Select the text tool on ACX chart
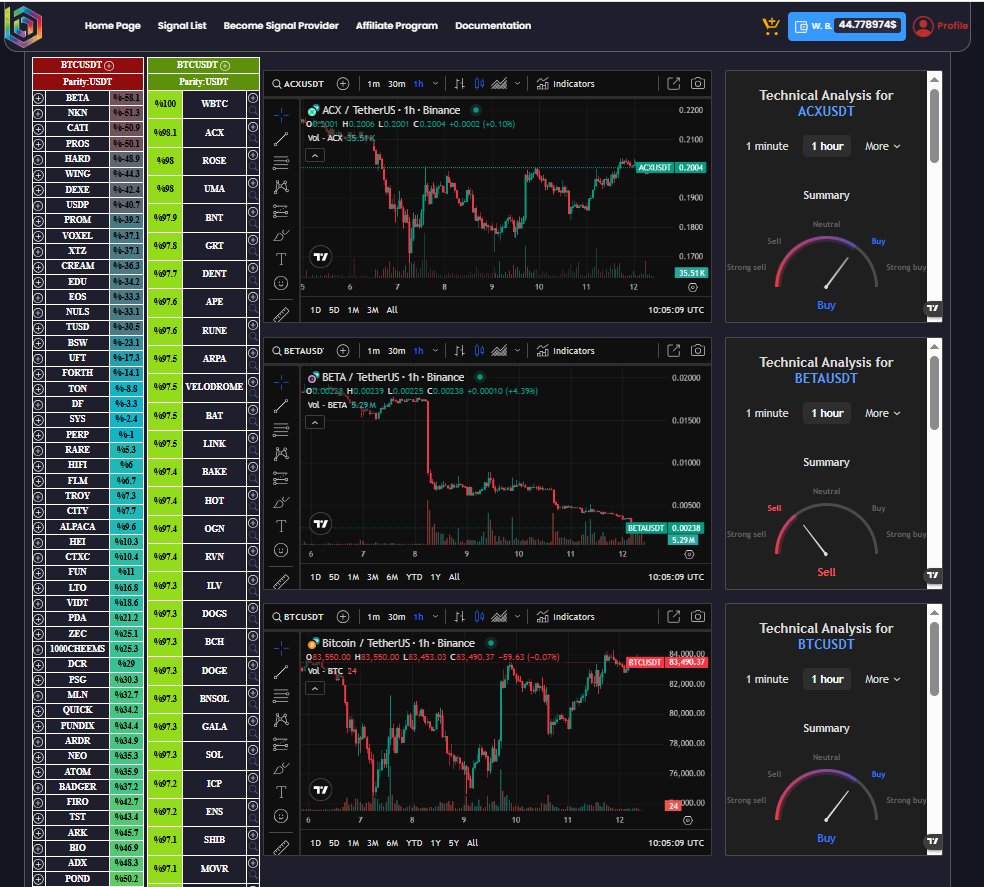 click(x=281, y=259)
